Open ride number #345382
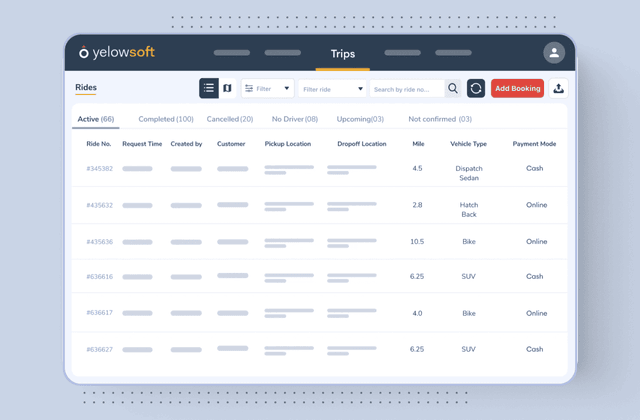This screenshot has height=420, width=640. click(99, 169)
